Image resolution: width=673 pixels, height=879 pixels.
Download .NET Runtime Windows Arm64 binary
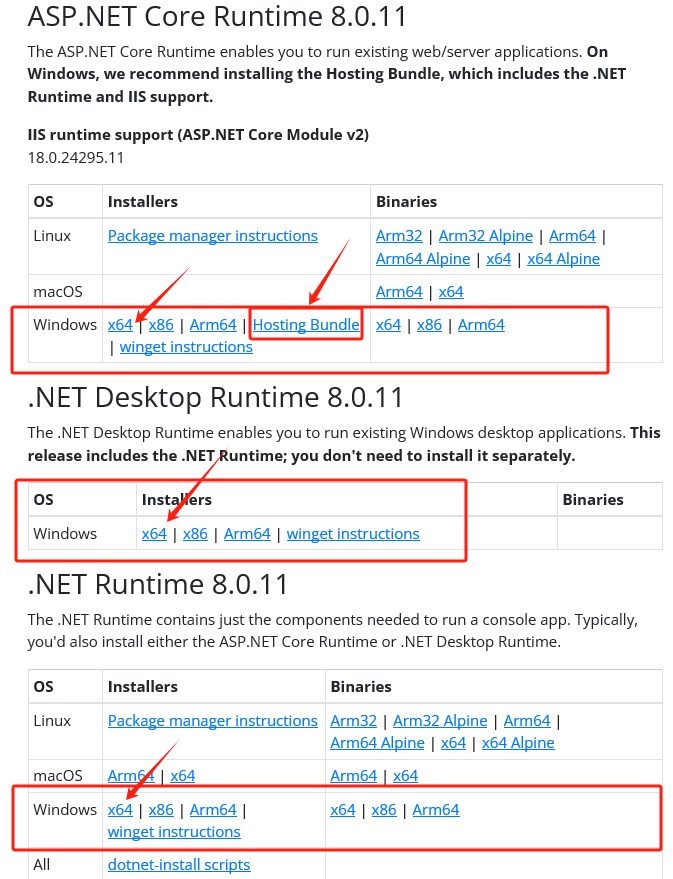(436, 810)
